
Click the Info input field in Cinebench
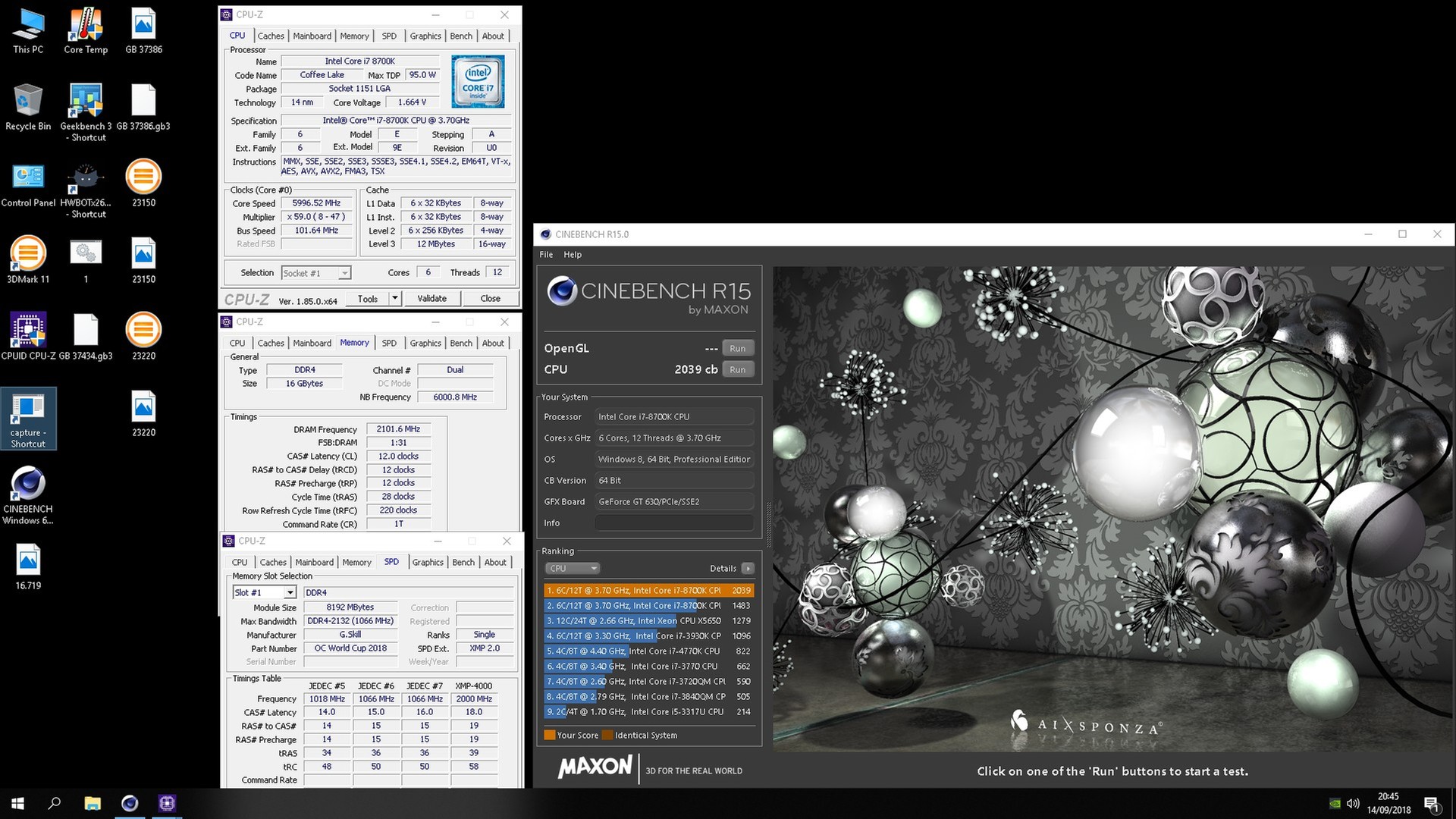[x=674, y=523]
